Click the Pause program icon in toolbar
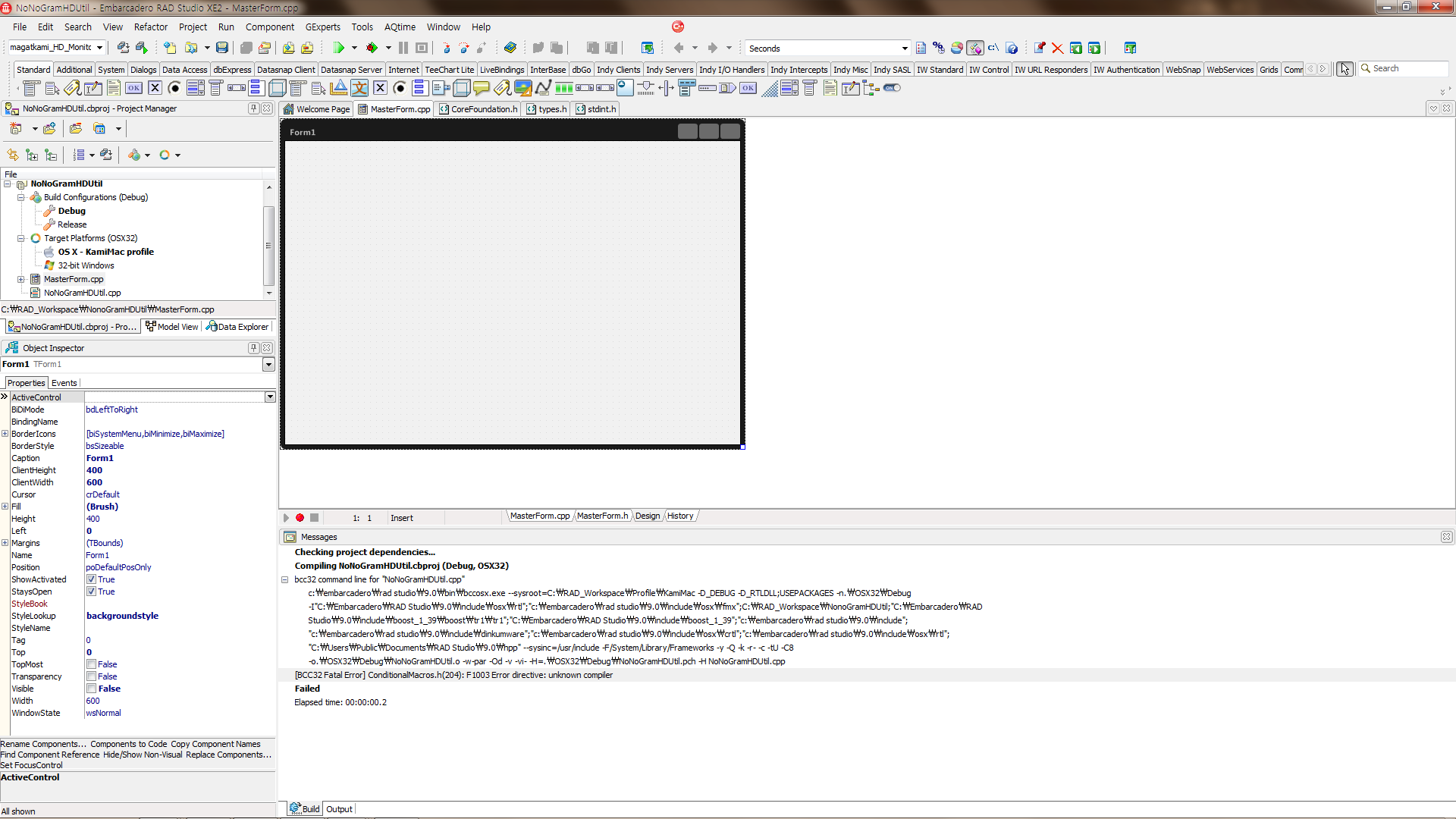This screenshot has height=819, width=1456. coord(403,48)
